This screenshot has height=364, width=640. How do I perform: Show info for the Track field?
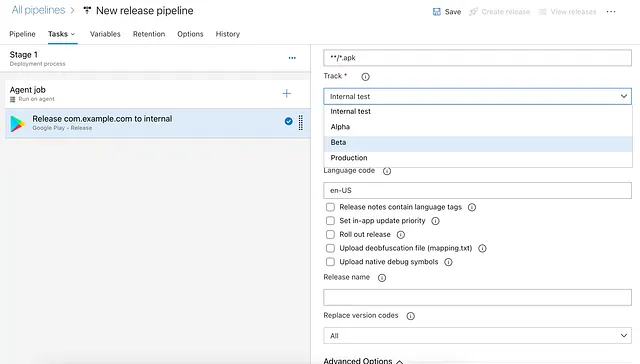pyautogui.click(x=365, y=77)
